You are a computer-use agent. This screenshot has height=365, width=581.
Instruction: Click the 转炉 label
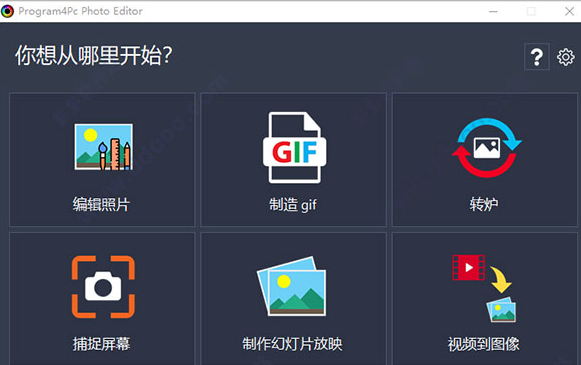(484, 204)
